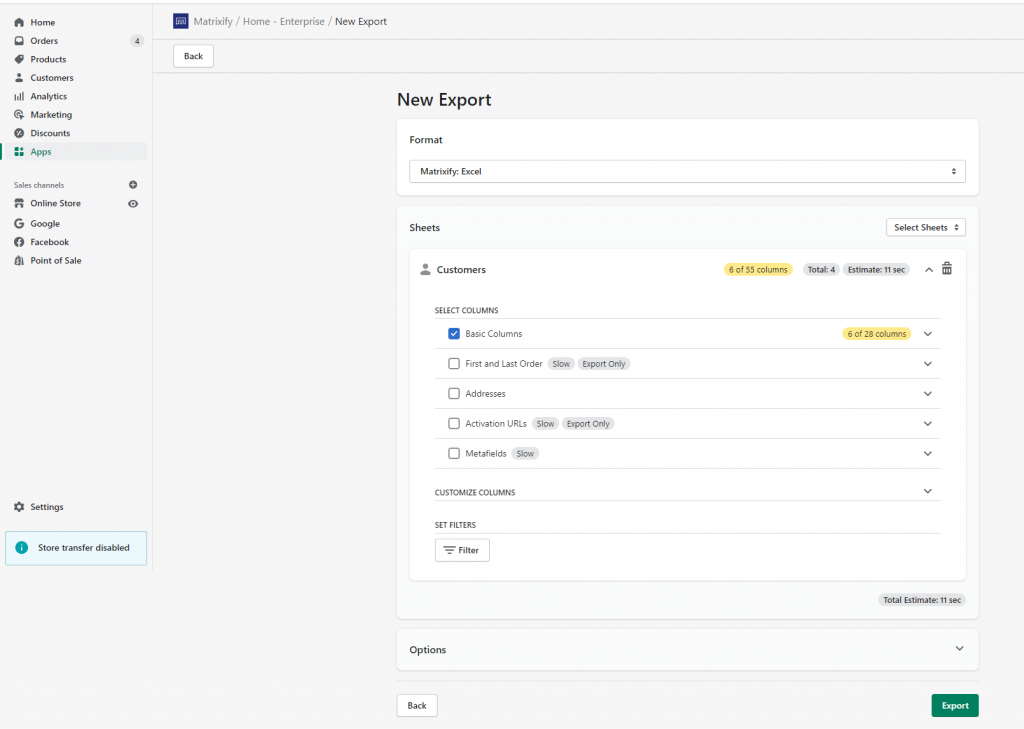Open the Format dropdown showing Matrixify: Excel
The width and height of the screenshot is (1024, 729).
point(687,171)
